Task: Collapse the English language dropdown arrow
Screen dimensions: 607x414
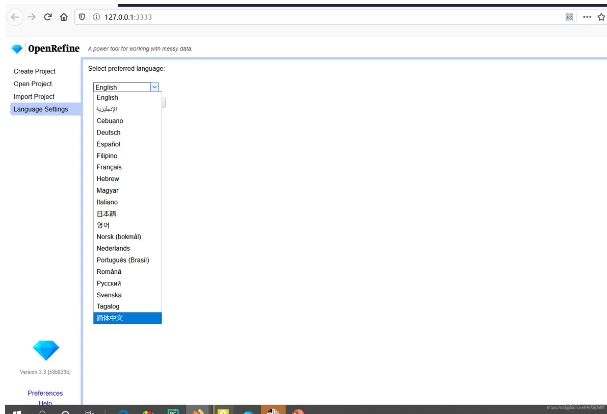Action: click(154, 87)
